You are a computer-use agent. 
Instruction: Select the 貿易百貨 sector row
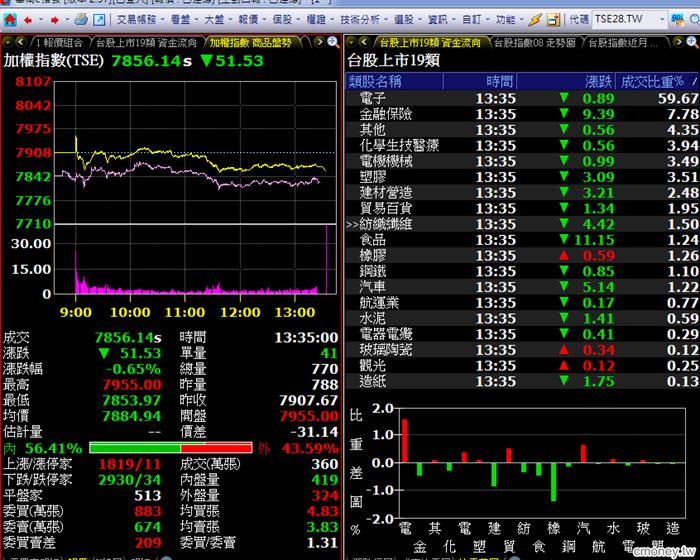coord(522,208)
